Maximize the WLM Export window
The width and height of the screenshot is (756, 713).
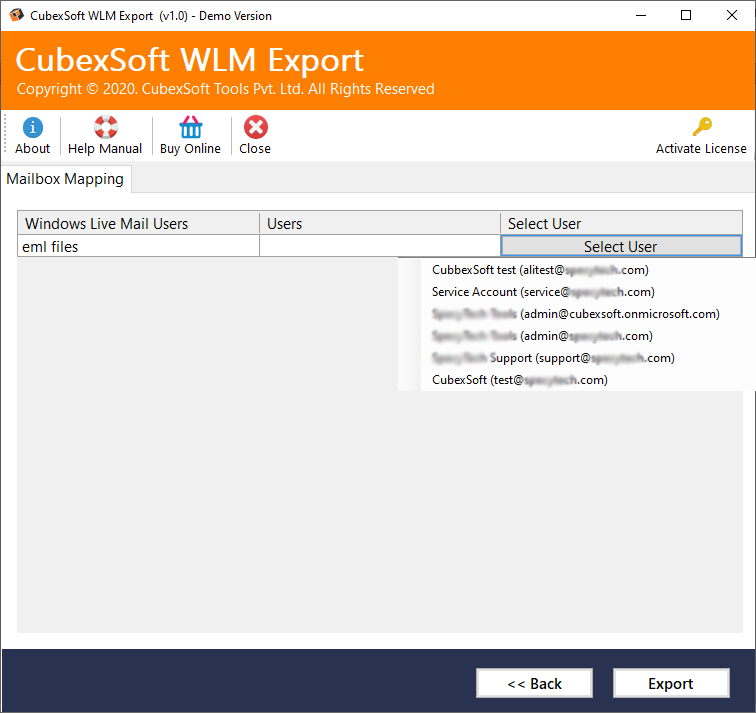(686, 15)
